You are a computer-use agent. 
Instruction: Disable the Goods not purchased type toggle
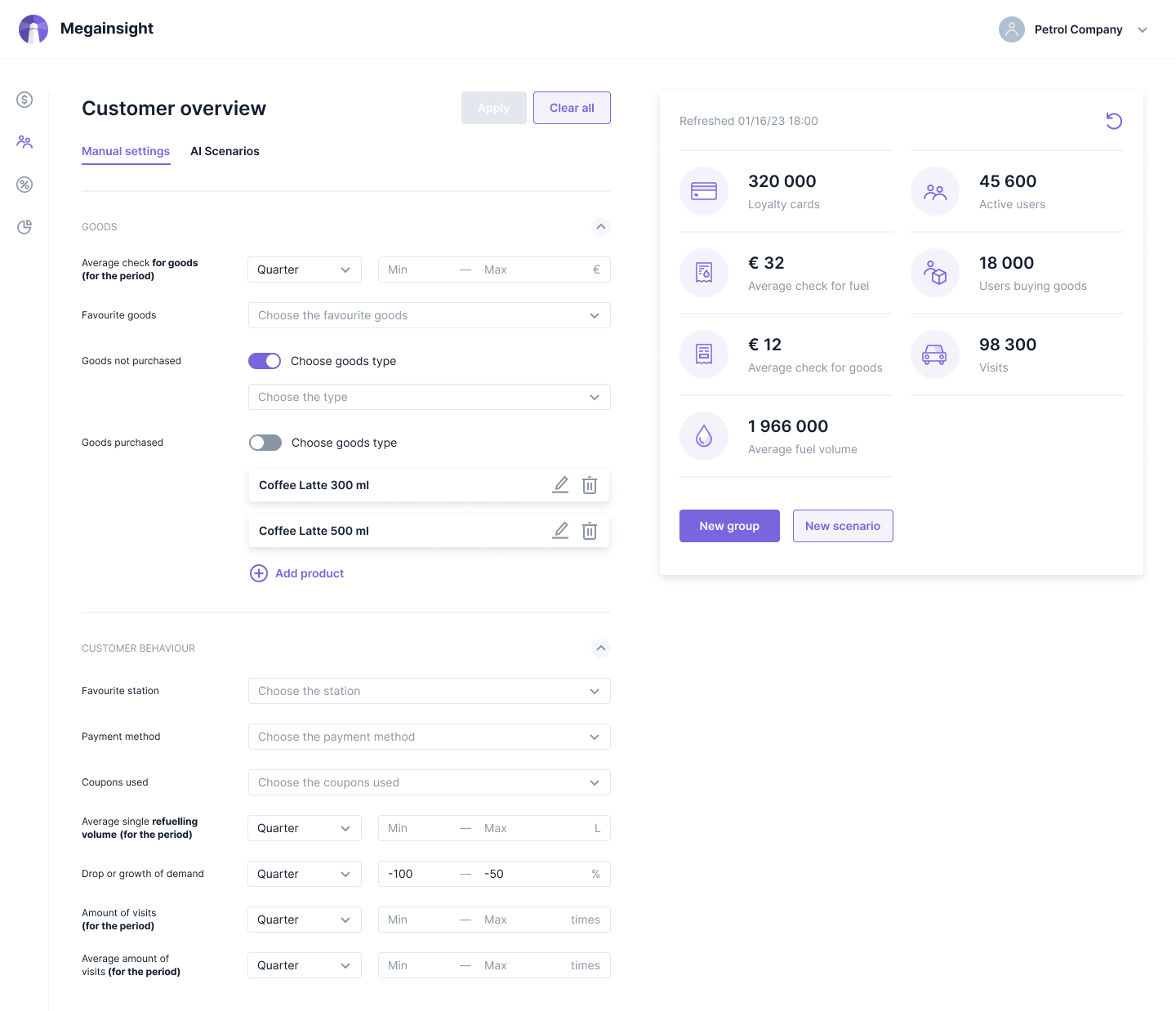(x=265, y=361)
